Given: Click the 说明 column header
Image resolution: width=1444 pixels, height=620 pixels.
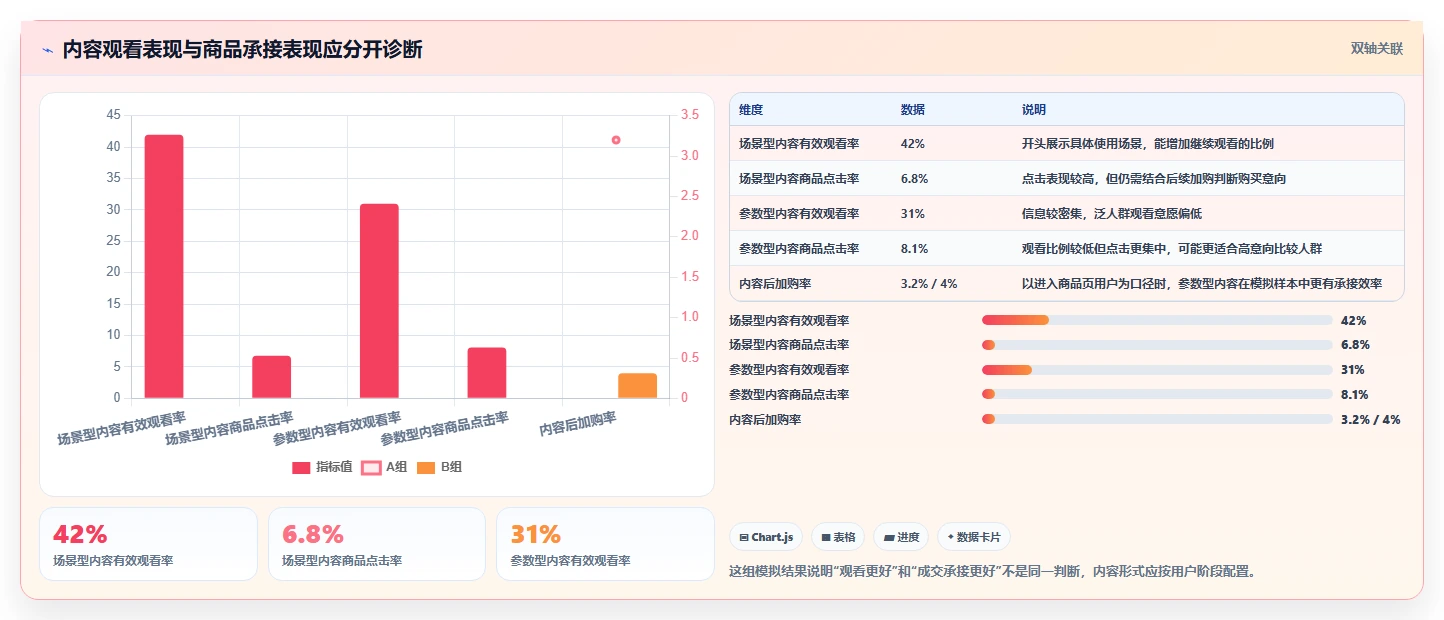Looking at the screenshot, I should (x=1034, y=110).
